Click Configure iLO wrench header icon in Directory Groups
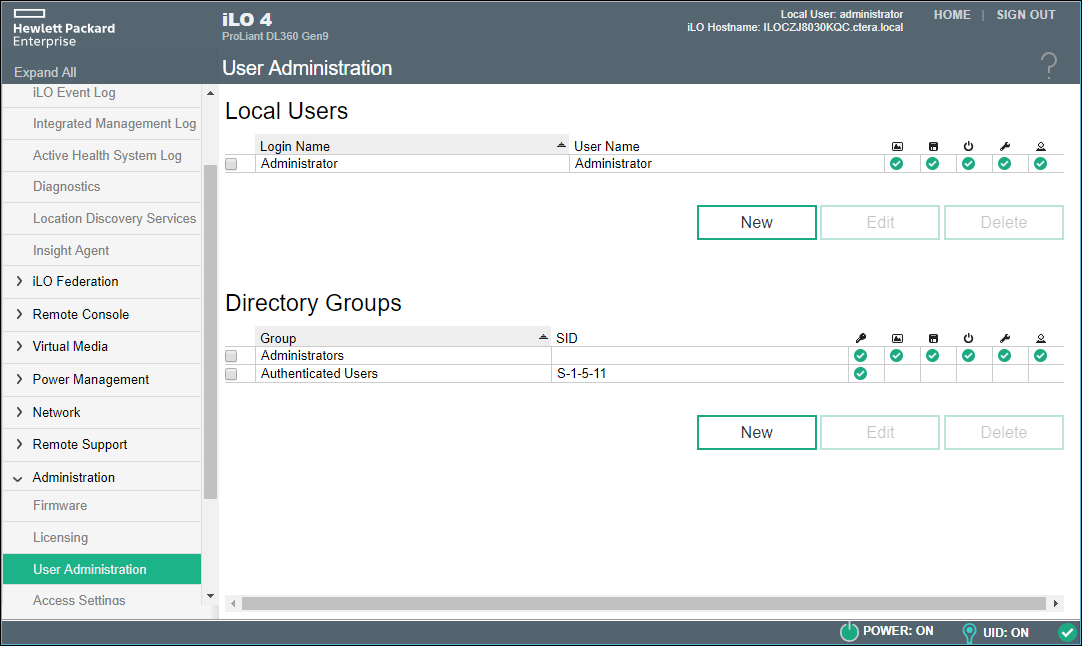Image resolution: width=1082 pixels, height=646 pixels. click(1005, 338)
